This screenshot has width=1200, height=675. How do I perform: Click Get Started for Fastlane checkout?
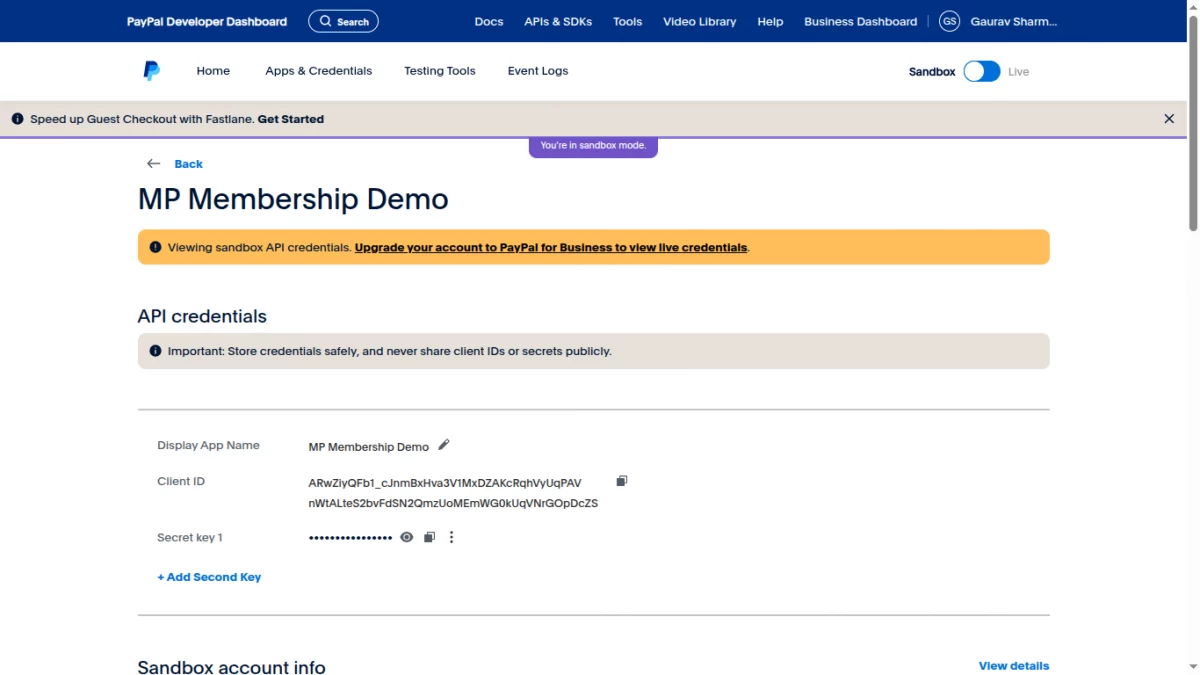291,118
